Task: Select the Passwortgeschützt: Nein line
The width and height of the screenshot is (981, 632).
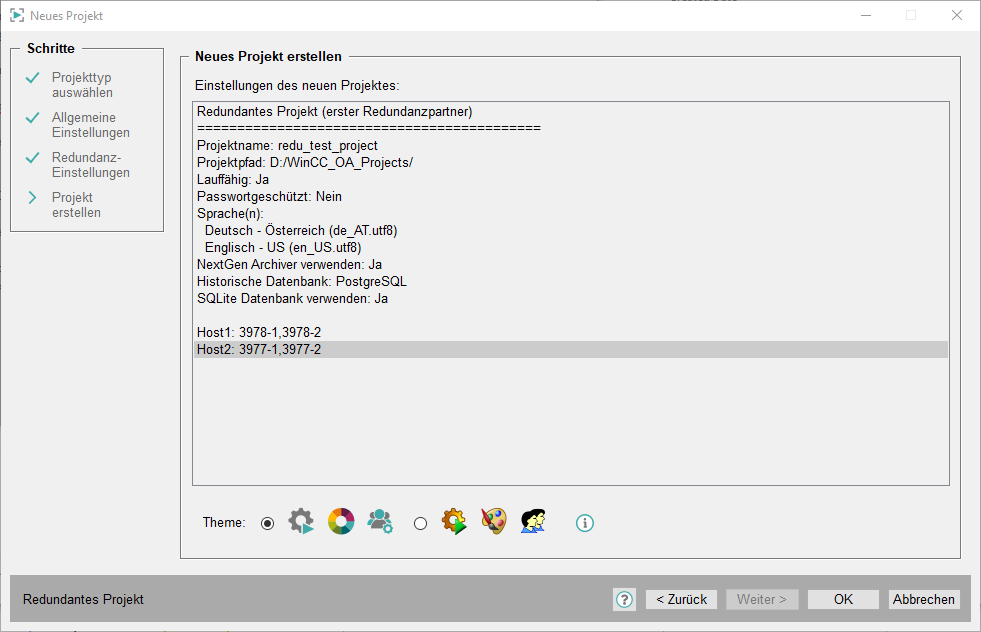Action: (x=571, y=196)
